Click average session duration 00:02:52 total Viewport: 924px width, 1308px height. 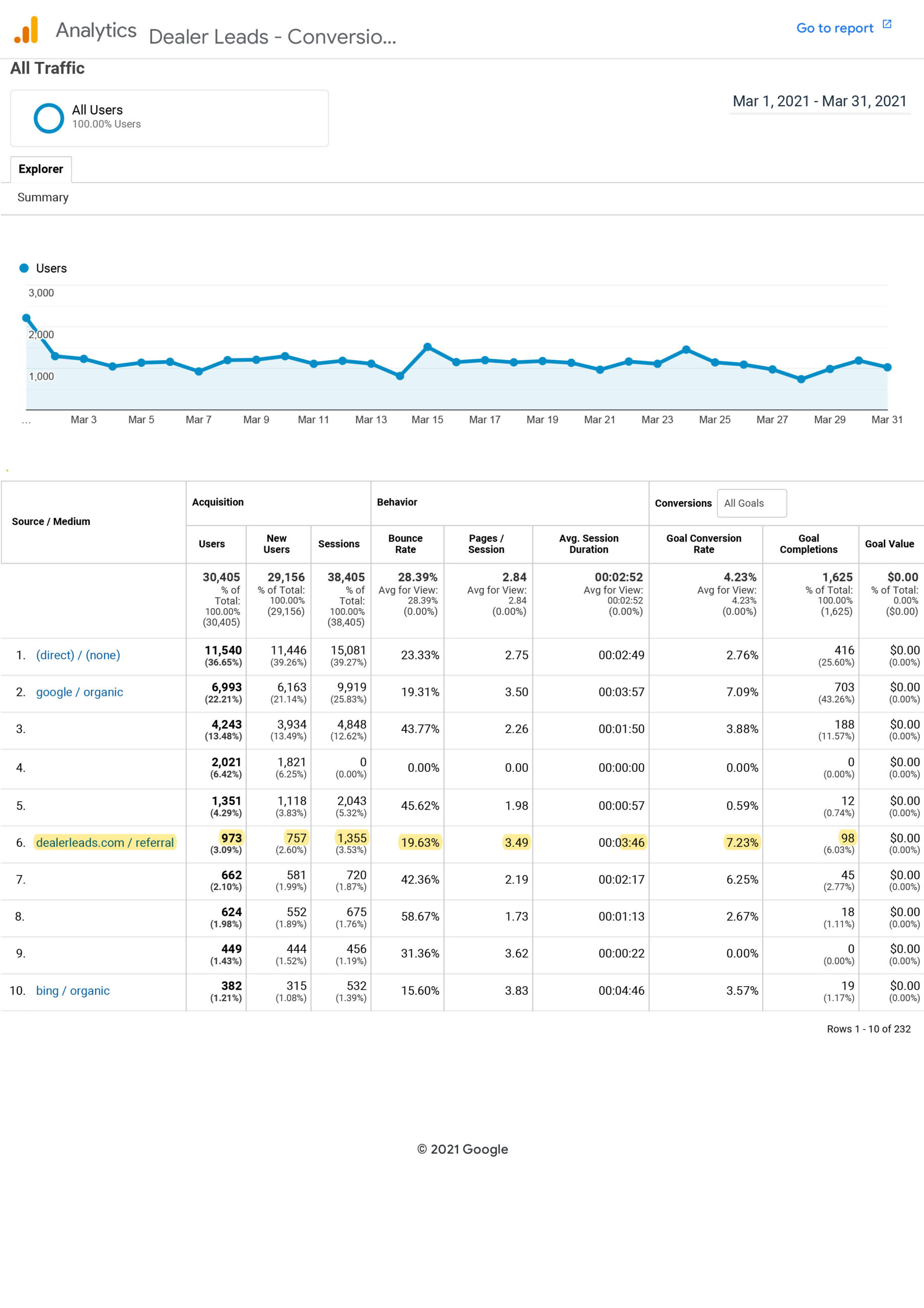point(618,577)
